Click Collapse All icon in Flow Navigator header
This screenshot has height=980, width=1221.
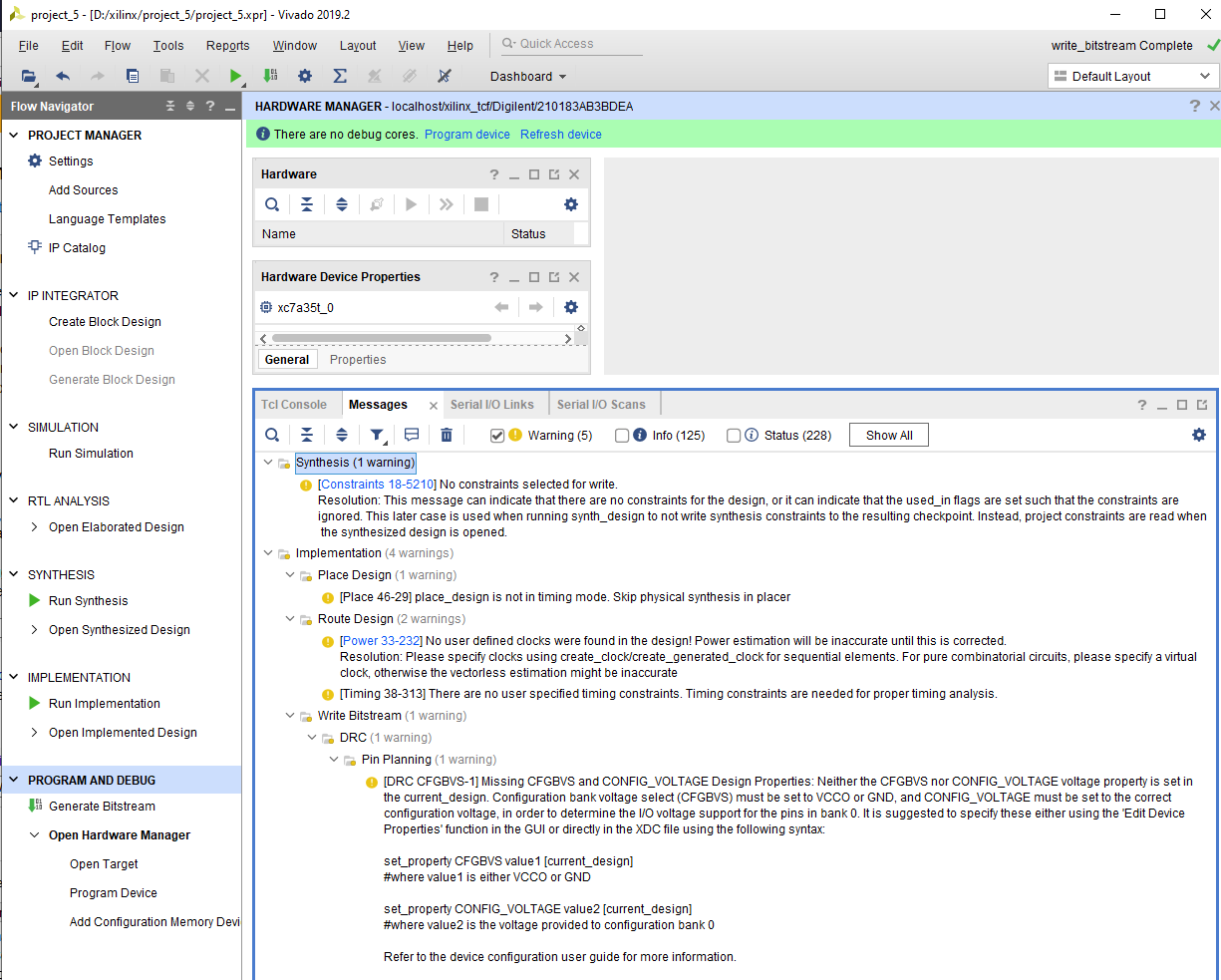coord(170,106)
